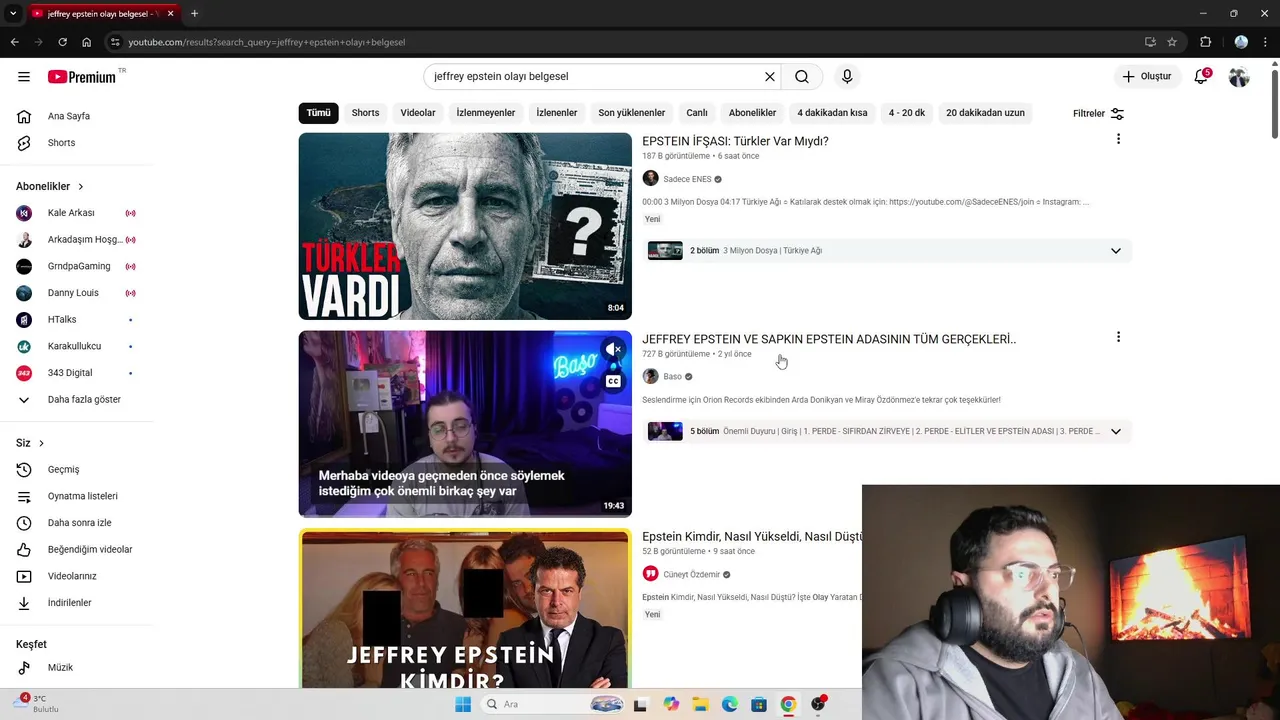The height and width of the screenshot is (720, 1280).
Task: Open Windows Start menu
Action: coord(463,704)
